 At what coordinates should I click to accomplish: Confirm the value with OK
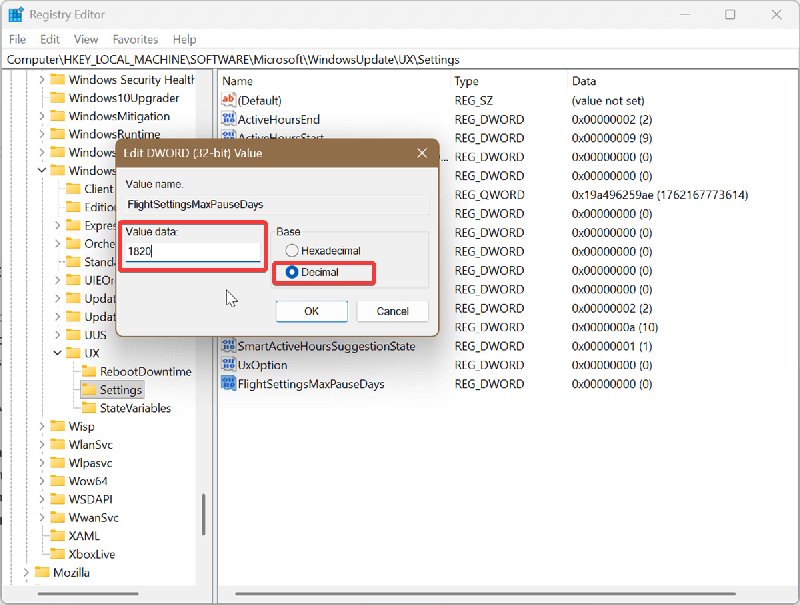pos(312,311)
